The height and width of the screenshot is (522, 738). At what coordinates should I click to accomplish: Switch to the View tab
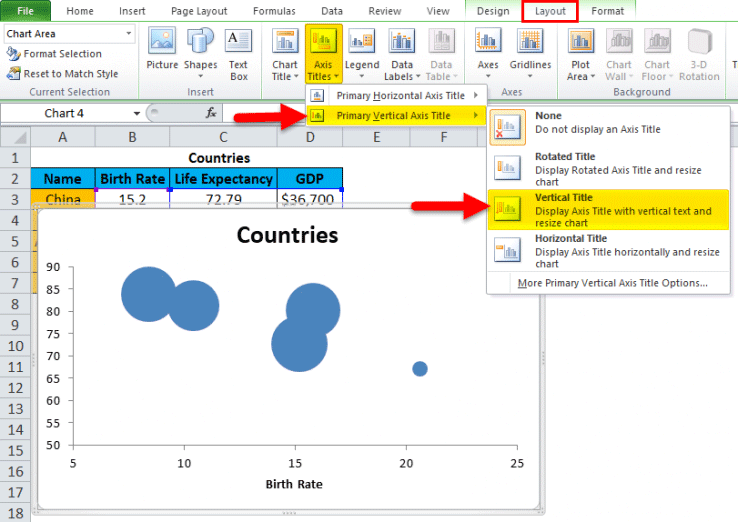click(438, 11)
